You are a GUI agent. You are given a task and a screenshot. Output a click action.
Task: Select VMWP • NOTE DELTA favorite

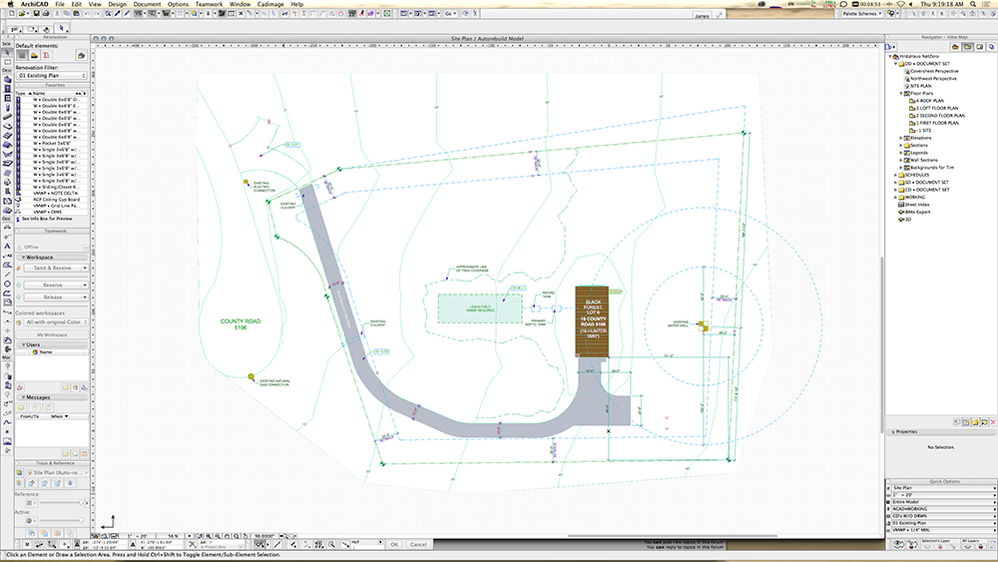point(56,193)
